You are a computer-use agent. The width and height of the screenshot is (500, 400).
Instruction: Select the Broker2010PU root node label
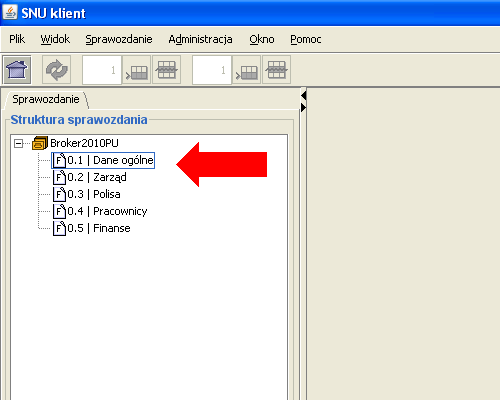tap(84, 143)
